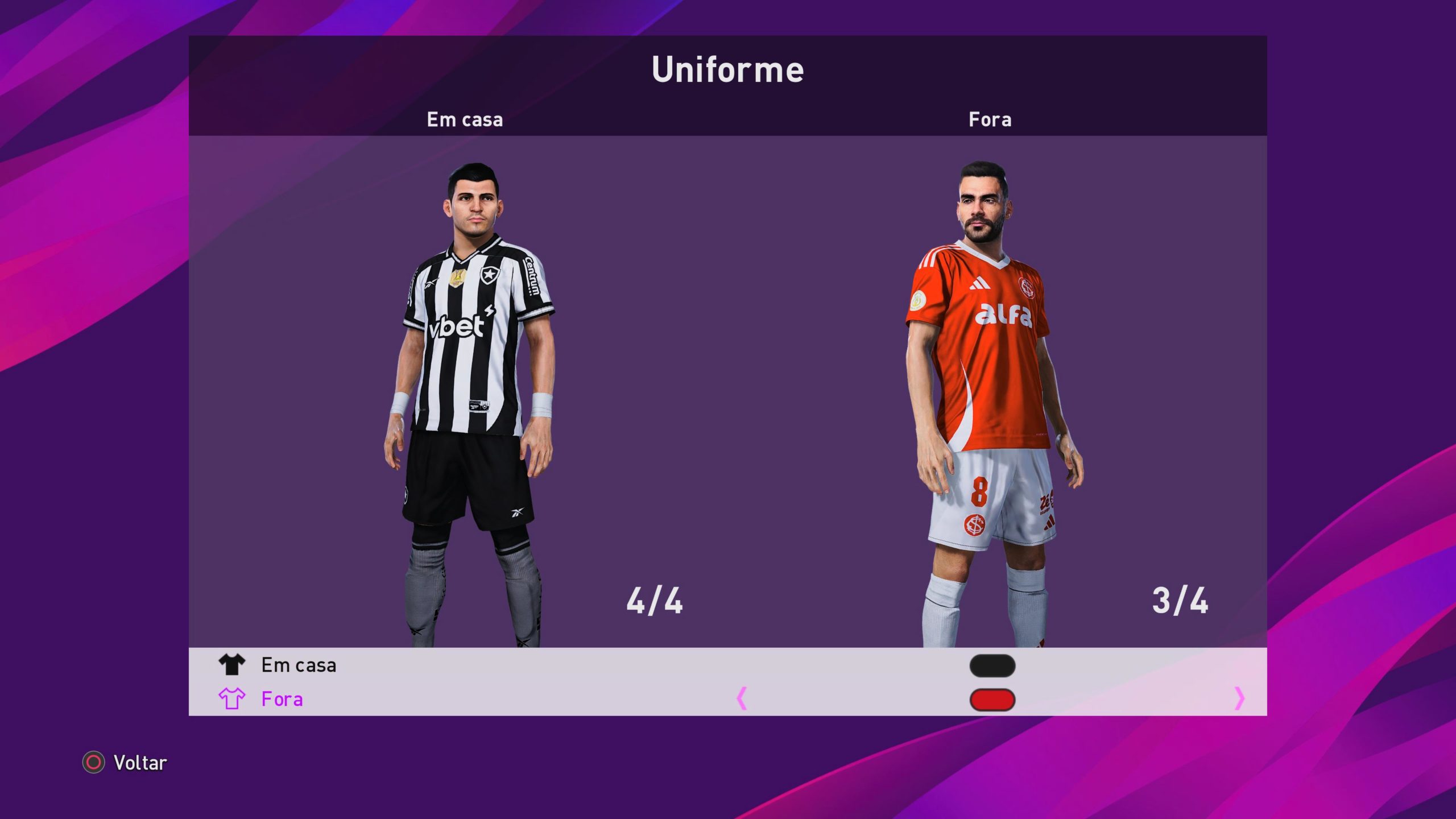Click the purple outlined shirt icon beside Fora
Image resolution: width=1456 pixels, height=819 pixels.
231,698
